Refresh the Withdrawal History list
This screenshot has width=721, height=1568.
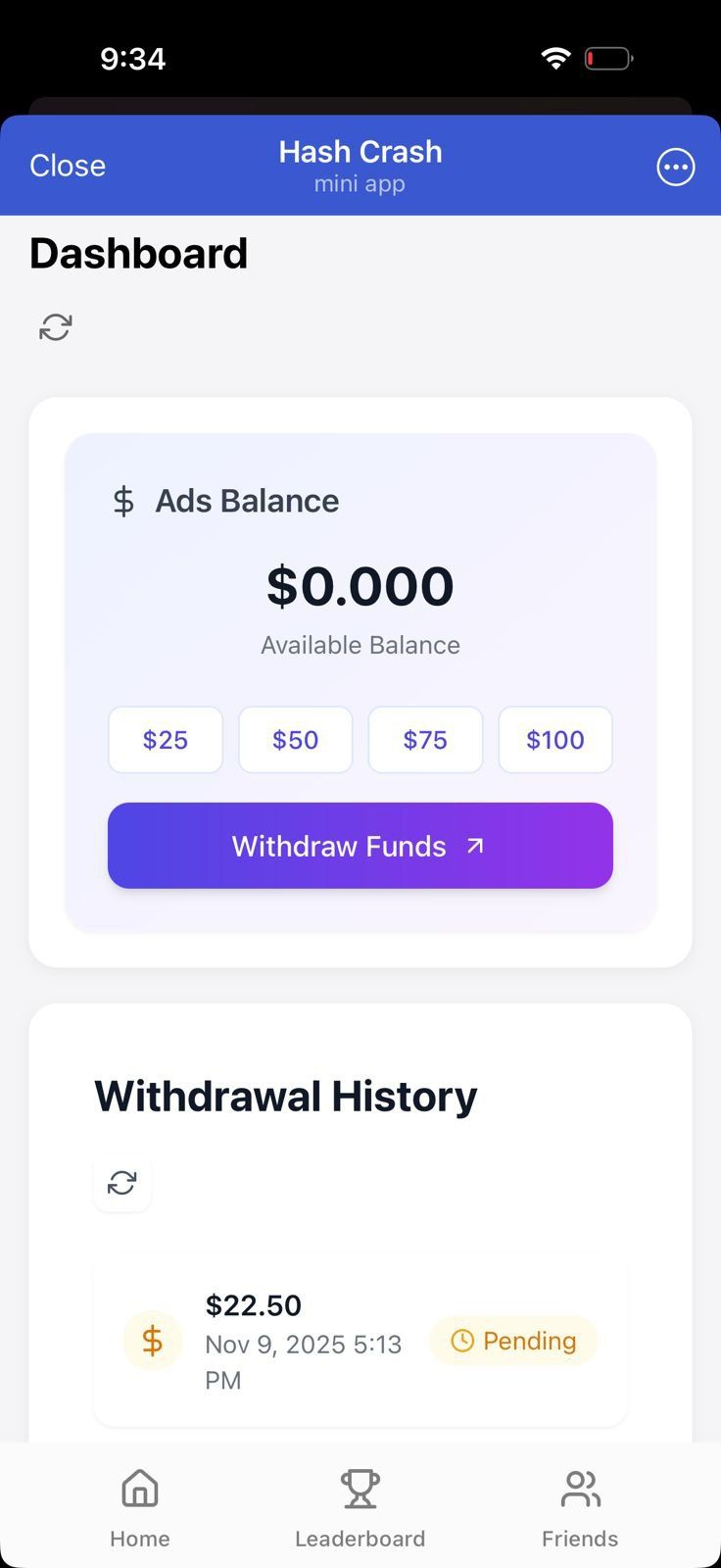[122, 1183]
